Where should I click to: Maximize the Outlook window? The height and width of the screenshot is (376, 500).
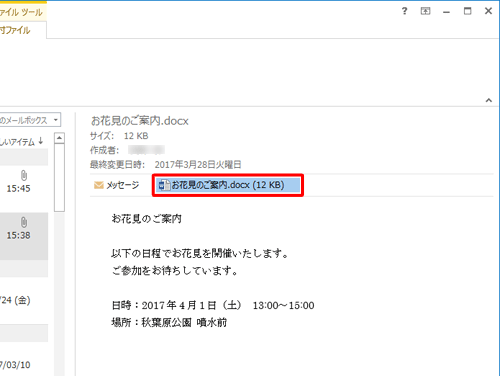(x=467, y=11)
